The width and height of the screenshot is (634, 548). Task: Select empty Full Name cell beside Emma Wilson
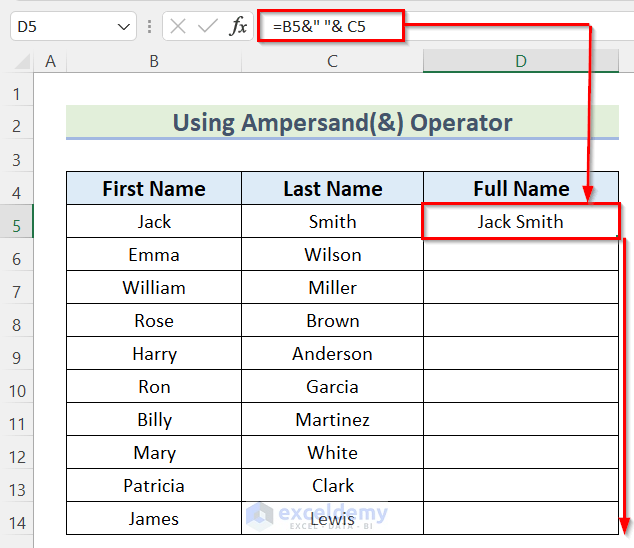pyautogui.click(x=521, y=254)
